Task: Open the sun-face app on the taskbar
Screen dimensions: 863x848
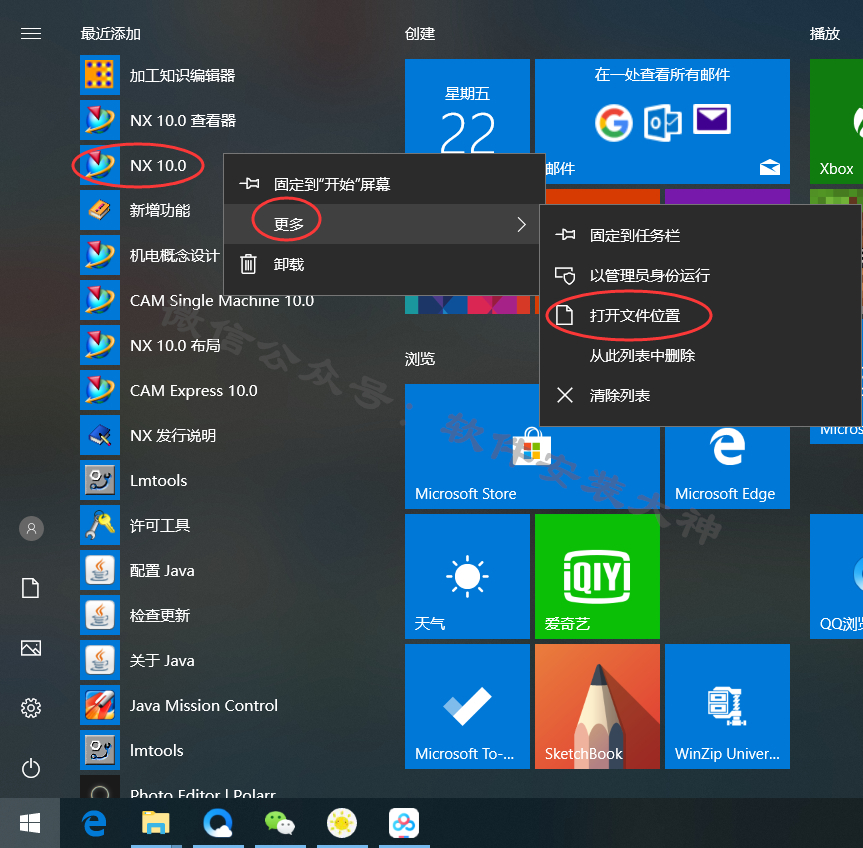Action: coord(342,823)
